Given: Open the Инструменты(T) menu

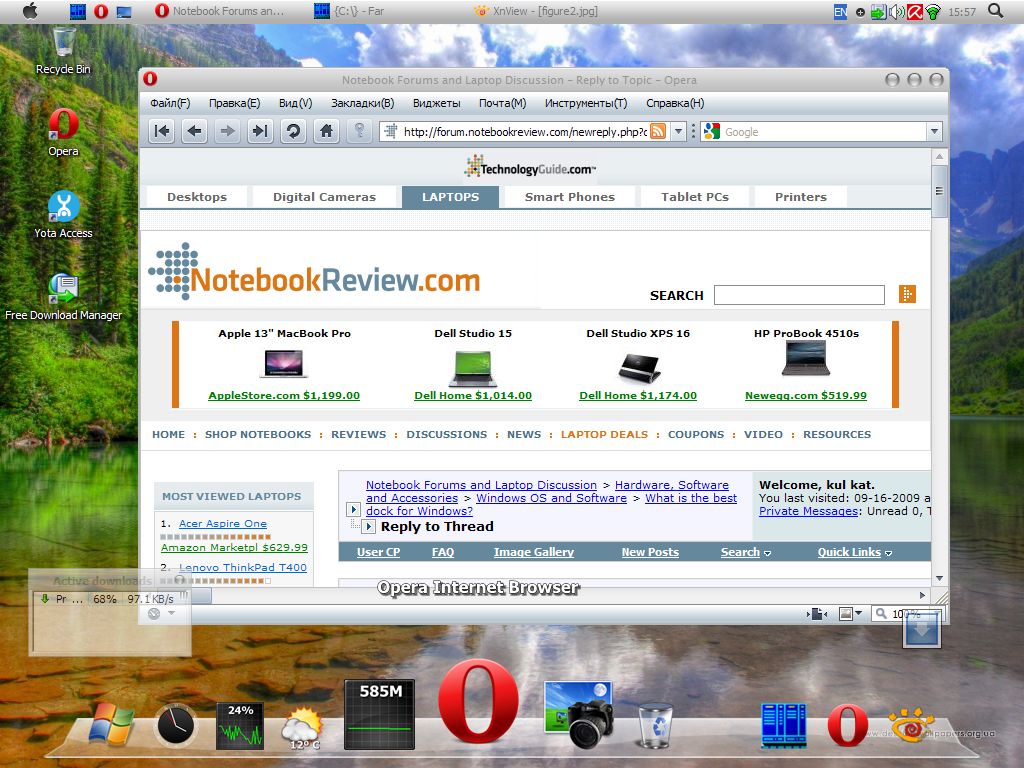Looking at the screenshot, I should click(x=586, y=103).
